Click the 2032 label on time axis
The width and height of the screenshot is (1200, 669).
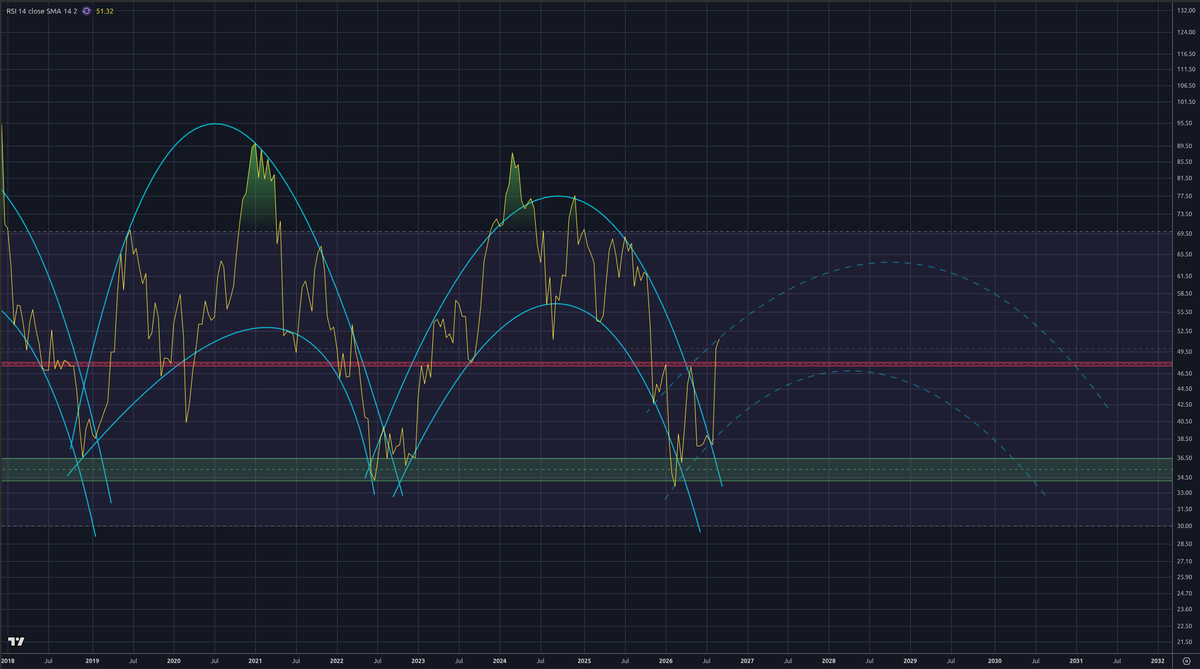[x=1157, y=661]
